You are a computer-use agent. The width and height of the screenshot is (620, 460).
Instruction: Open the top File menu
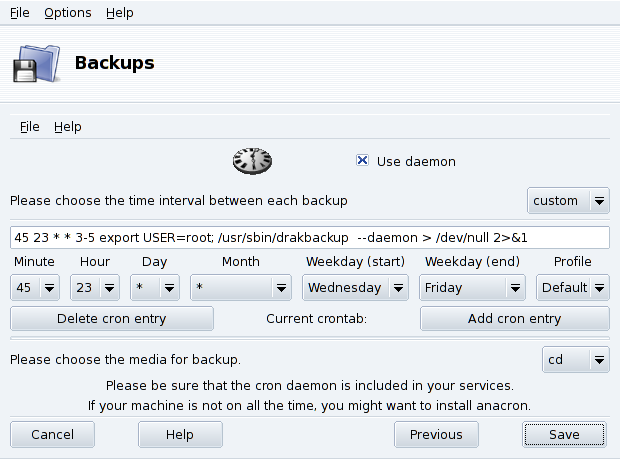coord(19,13)
